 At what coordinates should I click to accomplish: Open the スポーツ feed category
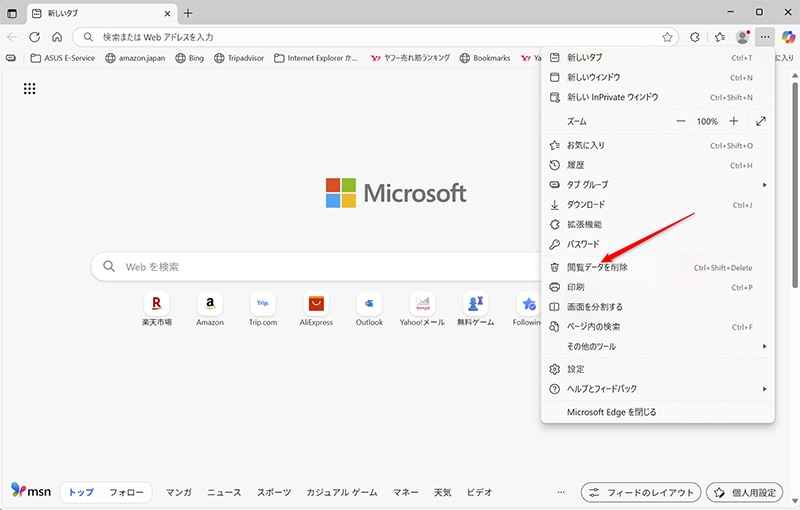pyautogui.click(x=274, y=492)
